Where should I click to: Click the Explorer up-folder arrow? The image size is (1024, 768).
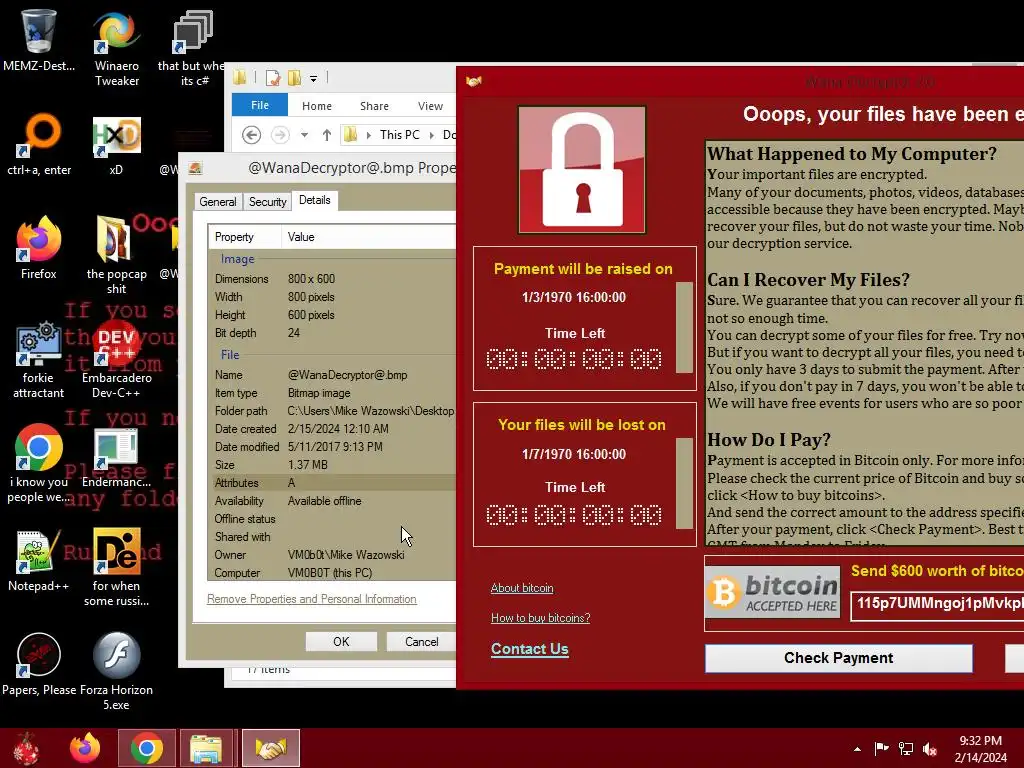pos(327,135)
